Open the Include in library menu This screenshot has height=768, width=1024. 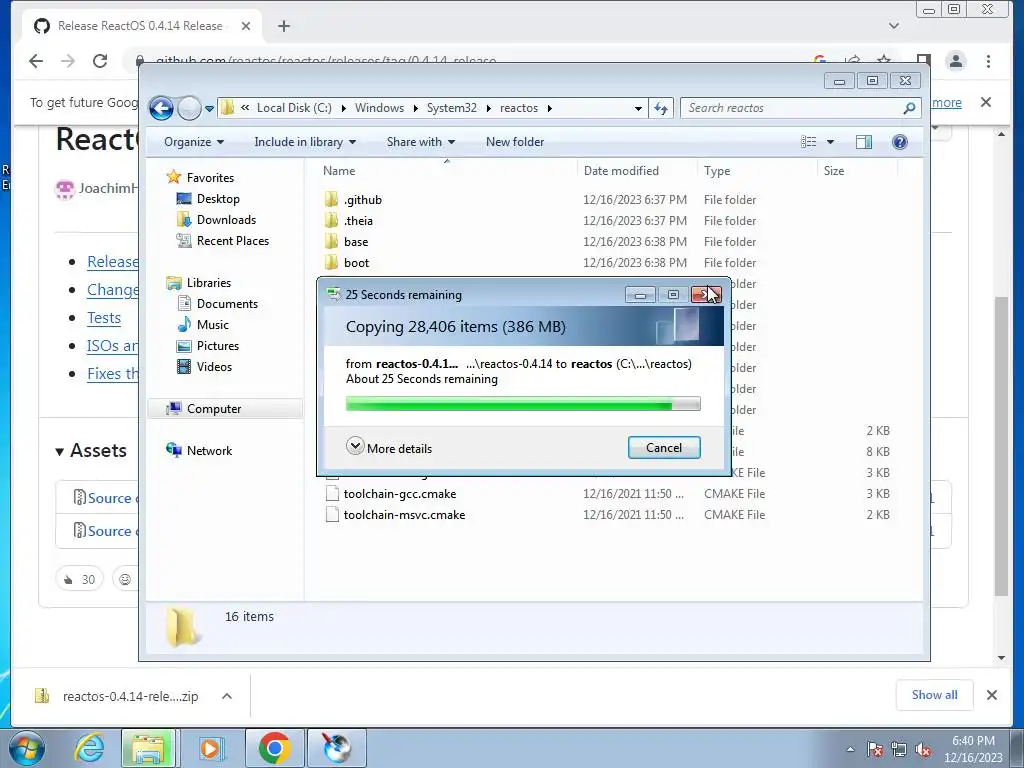pyautogui.click(x=305, y=142)
